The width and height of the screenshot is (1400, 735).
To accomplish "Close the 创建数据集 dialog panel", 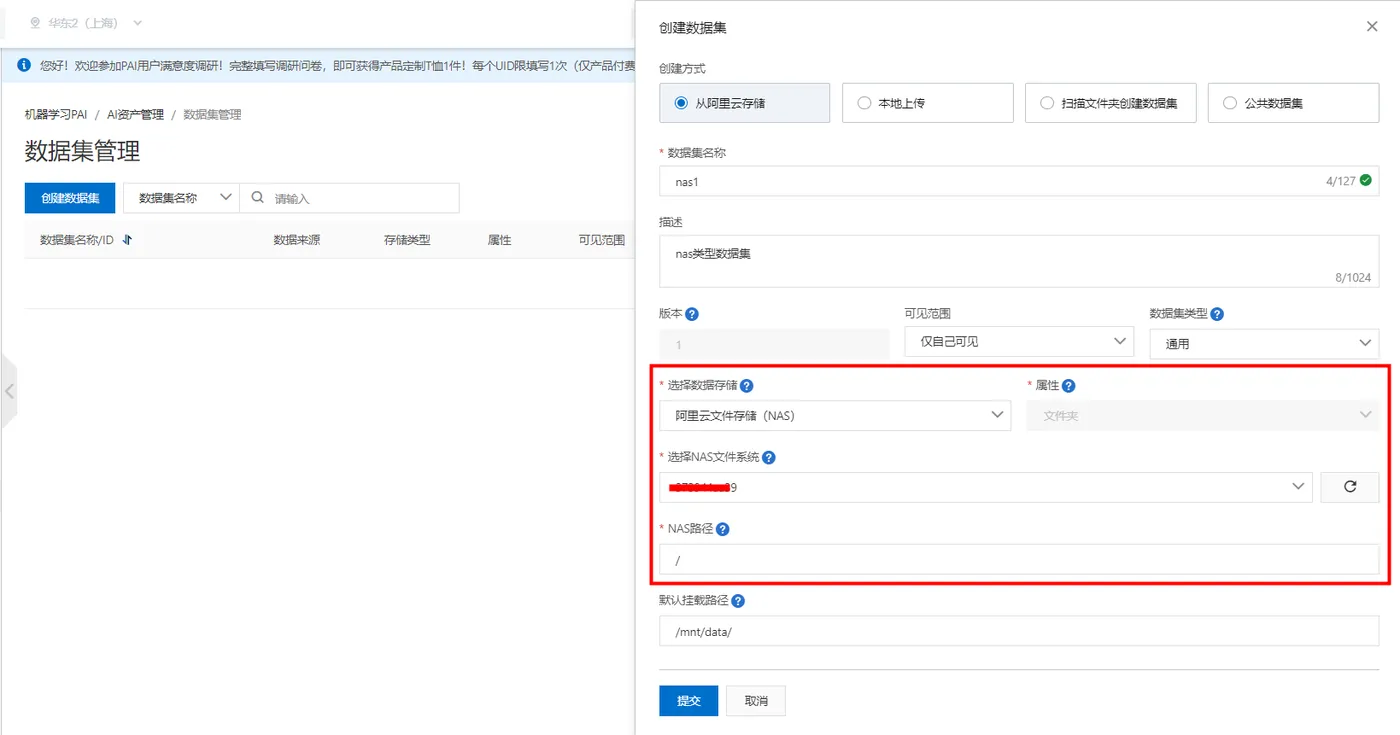I will (x=1371, y=27).
